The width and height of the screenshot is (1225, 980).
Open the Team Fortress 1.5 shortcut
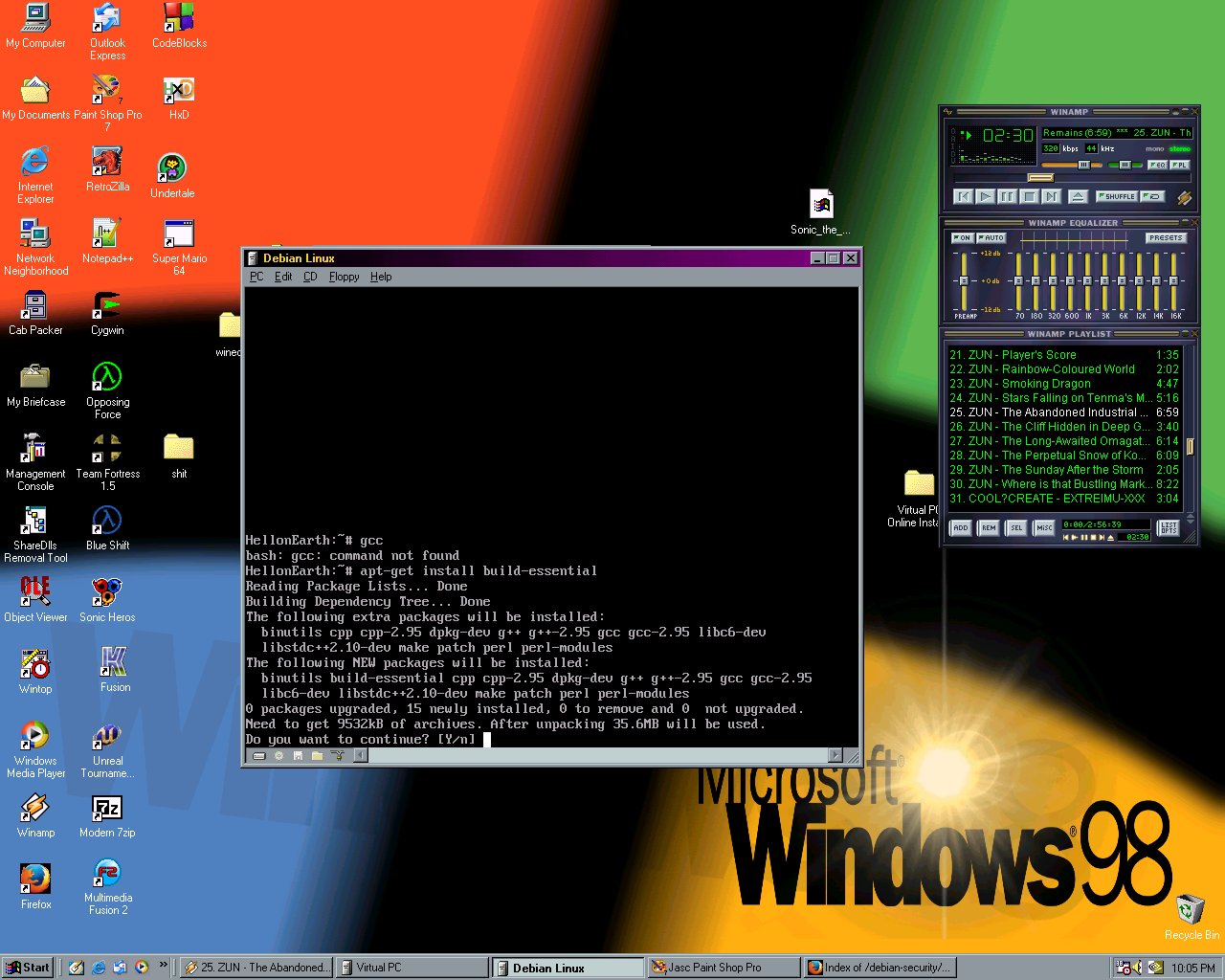click(107, 462)
